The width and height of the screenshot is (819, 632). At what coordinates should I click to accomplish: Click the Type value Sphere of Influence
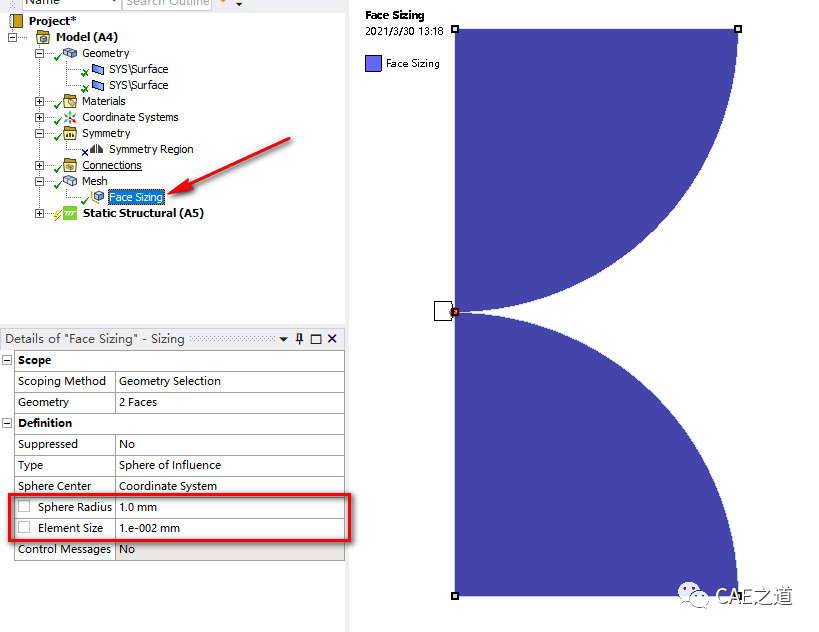(x=230, y=465)
